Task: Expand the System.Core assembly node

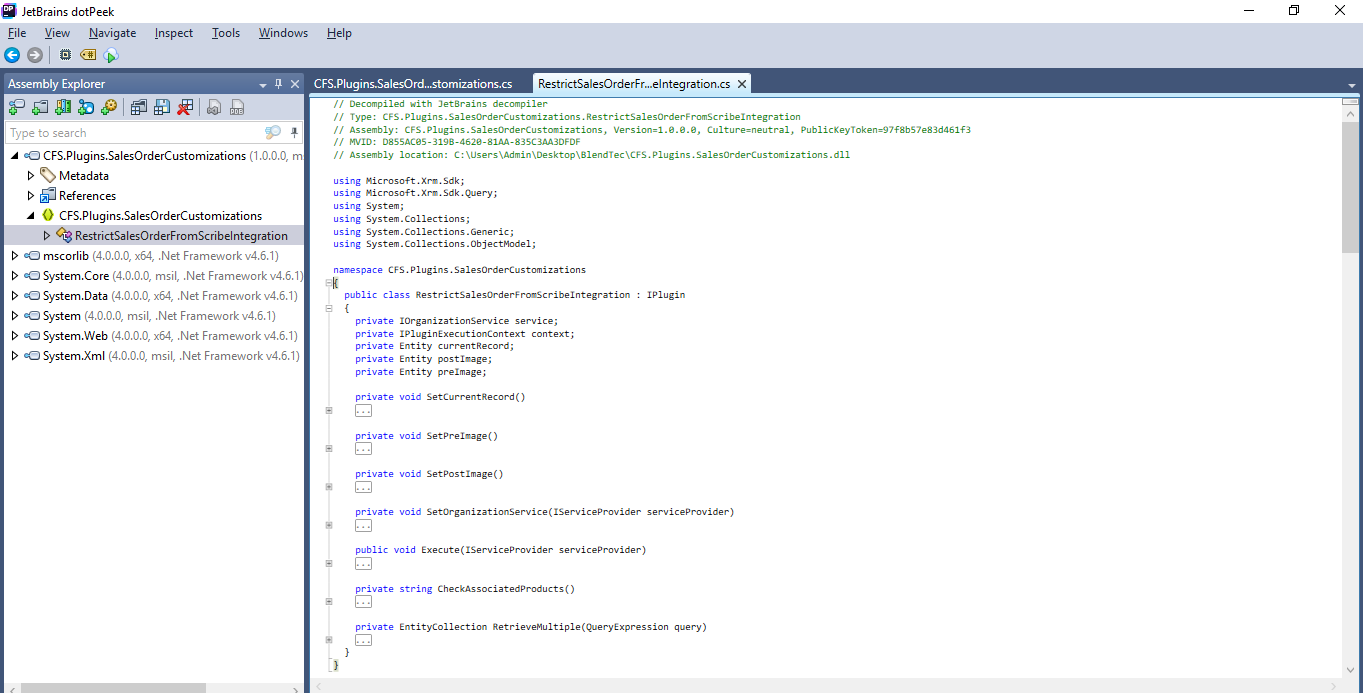Action: [15, 276]
